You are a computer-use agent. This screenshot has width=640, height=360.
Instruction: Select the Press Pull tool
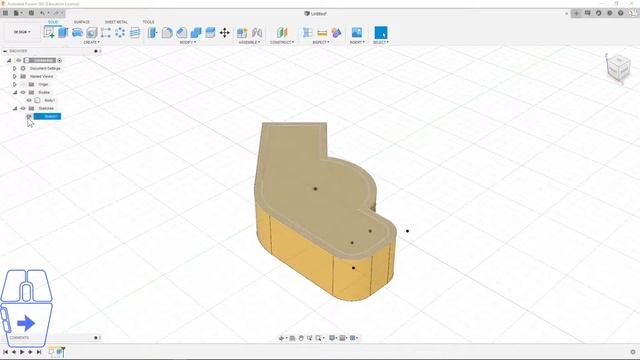point(152,33)
